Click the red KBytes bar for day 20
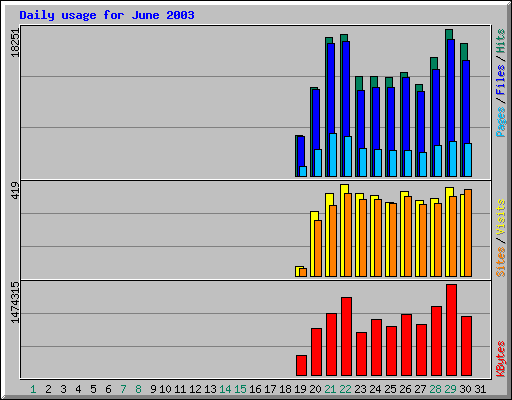 click(x=316, y=352)
